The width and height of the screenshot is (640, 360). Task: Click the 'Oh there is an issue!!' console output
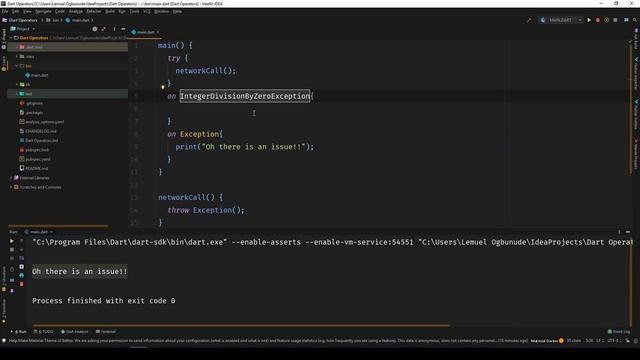click(80, 271)
